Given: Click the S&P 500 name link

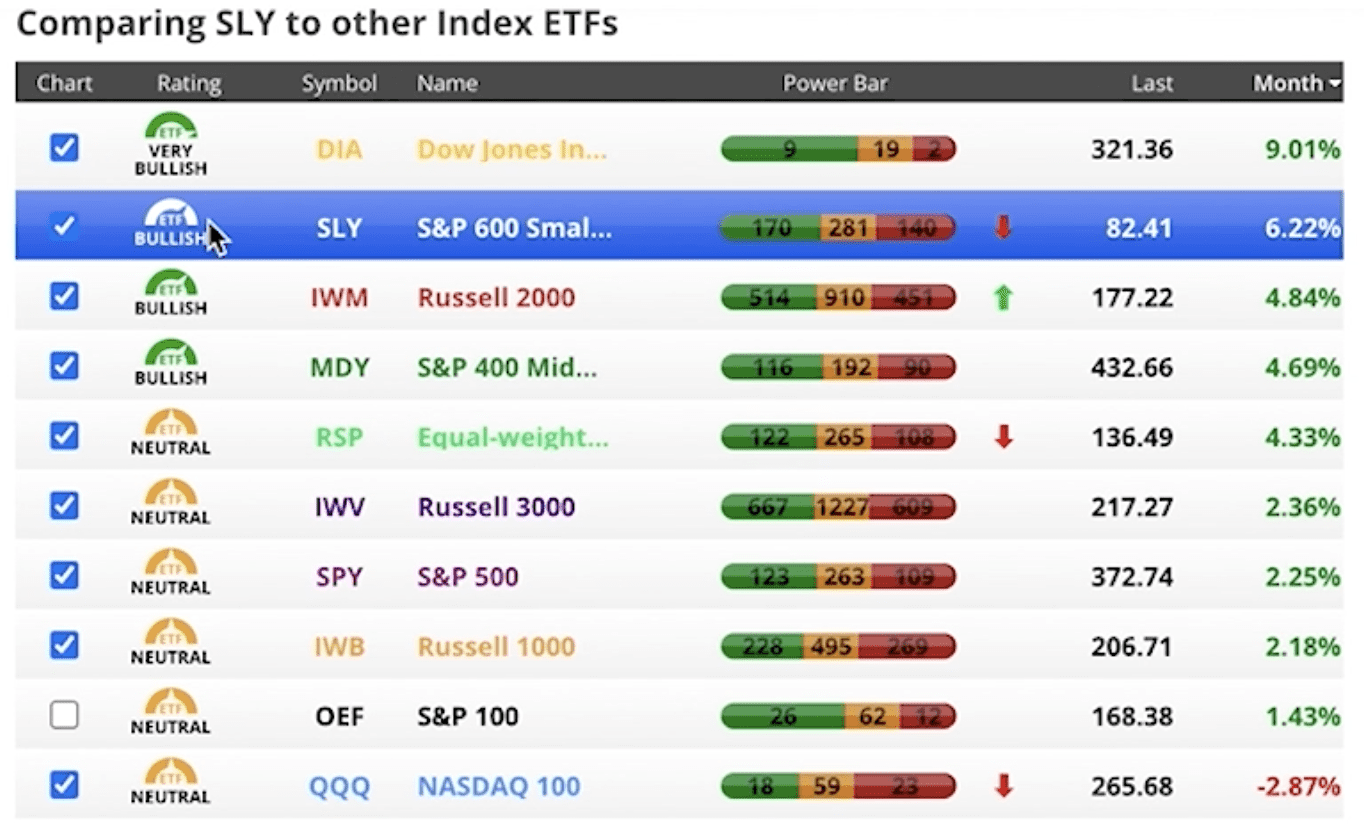Looking at the screenshot, I should (x=468, y=577).
